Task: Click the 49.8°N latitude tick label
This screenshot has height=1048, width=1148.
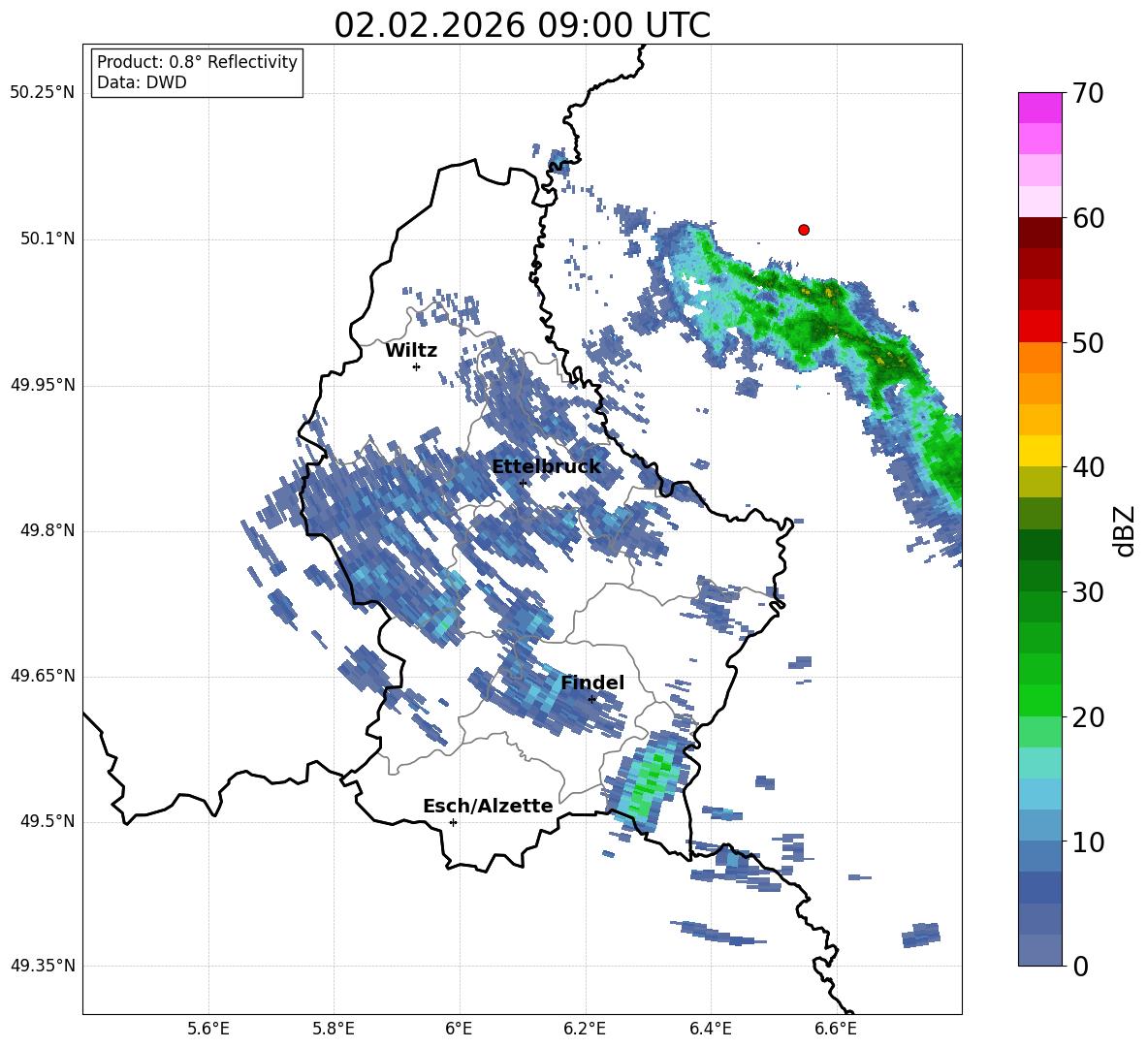Action: click(48, 530)
